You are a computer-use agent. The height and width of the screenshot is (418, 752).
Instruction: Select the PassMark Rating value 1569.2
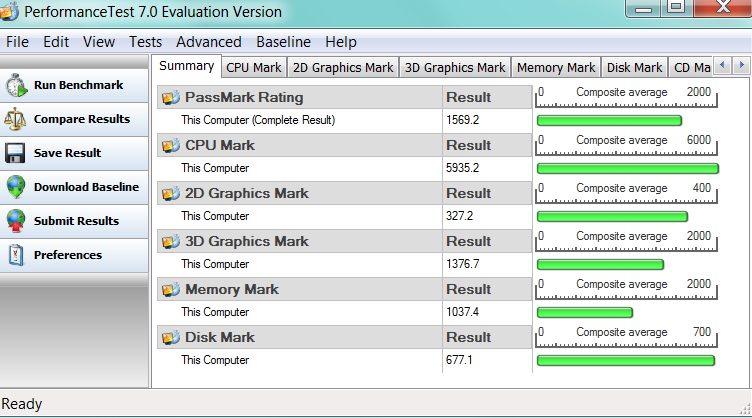coord(462,120)
